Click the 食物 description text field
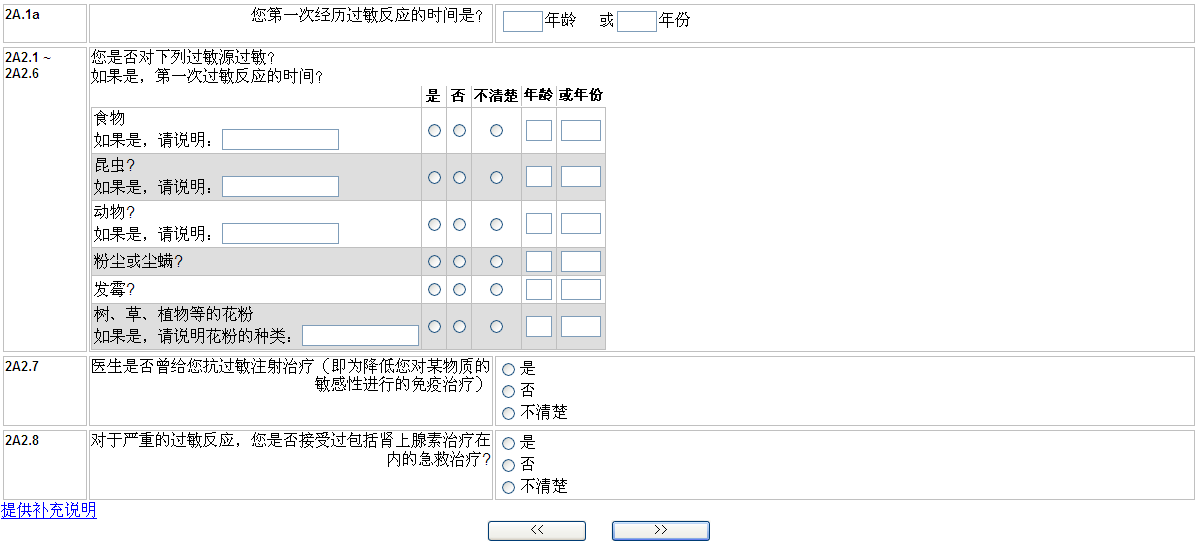Screen dimensions: 1200x547 pos(280,140)
